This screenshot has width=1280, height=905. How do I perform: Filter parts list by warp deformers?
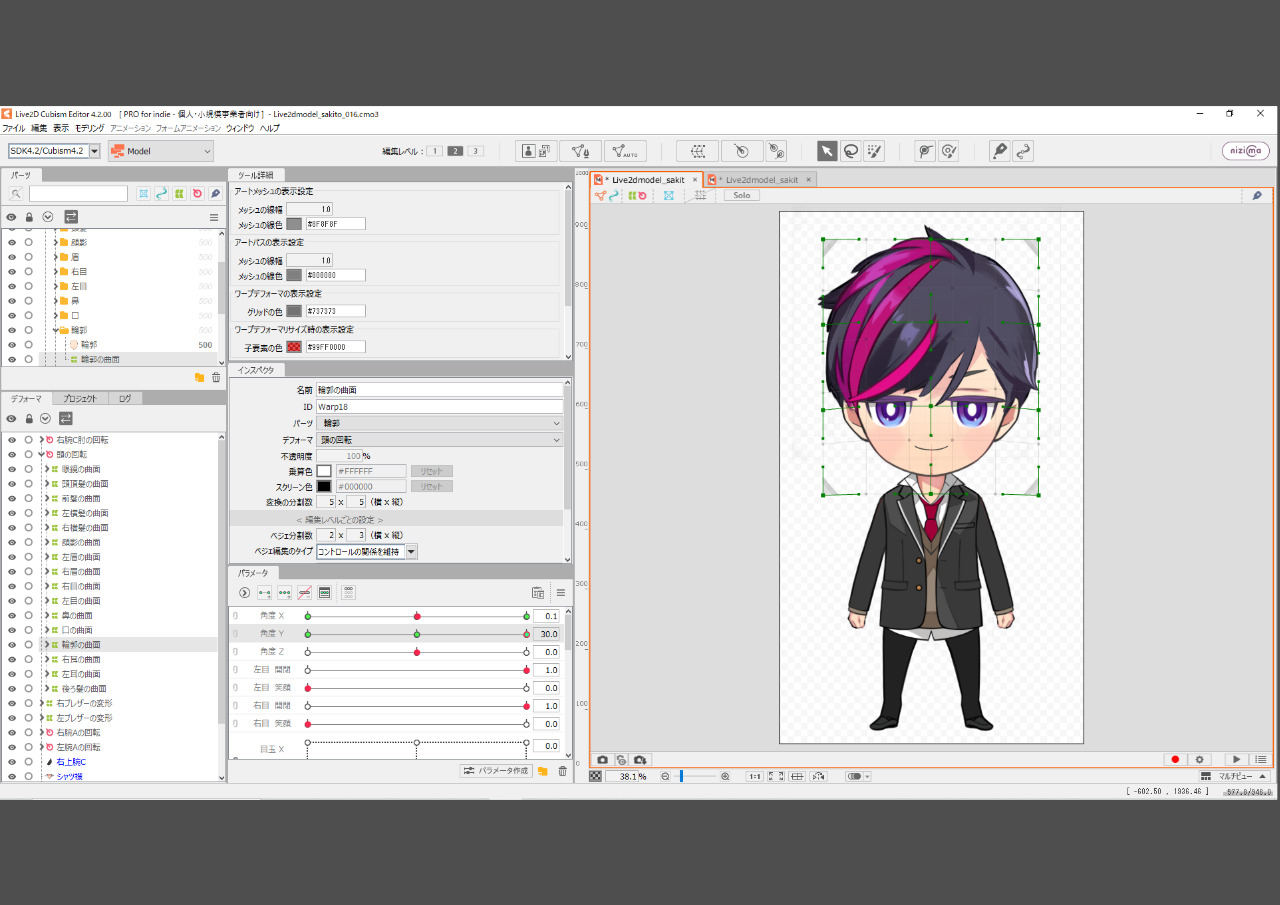point(179,193)
